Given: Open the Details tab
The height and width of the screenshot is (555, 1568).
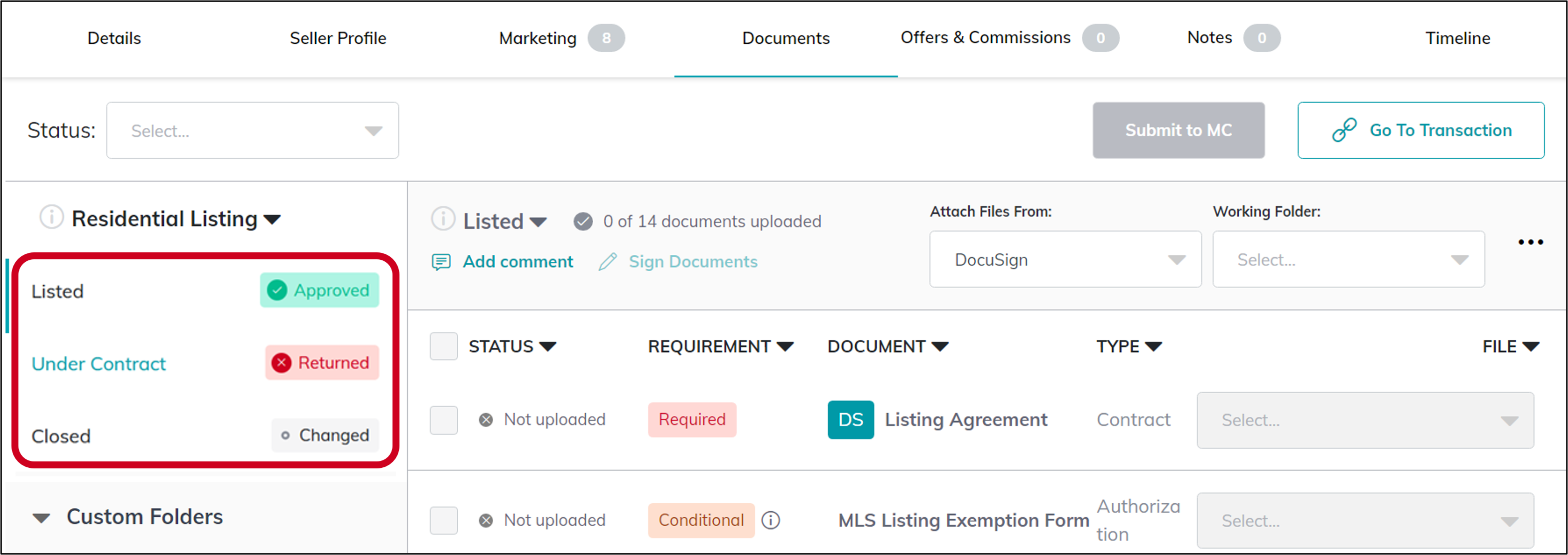Looking at the screenshot, I should [x=114, y=38].
